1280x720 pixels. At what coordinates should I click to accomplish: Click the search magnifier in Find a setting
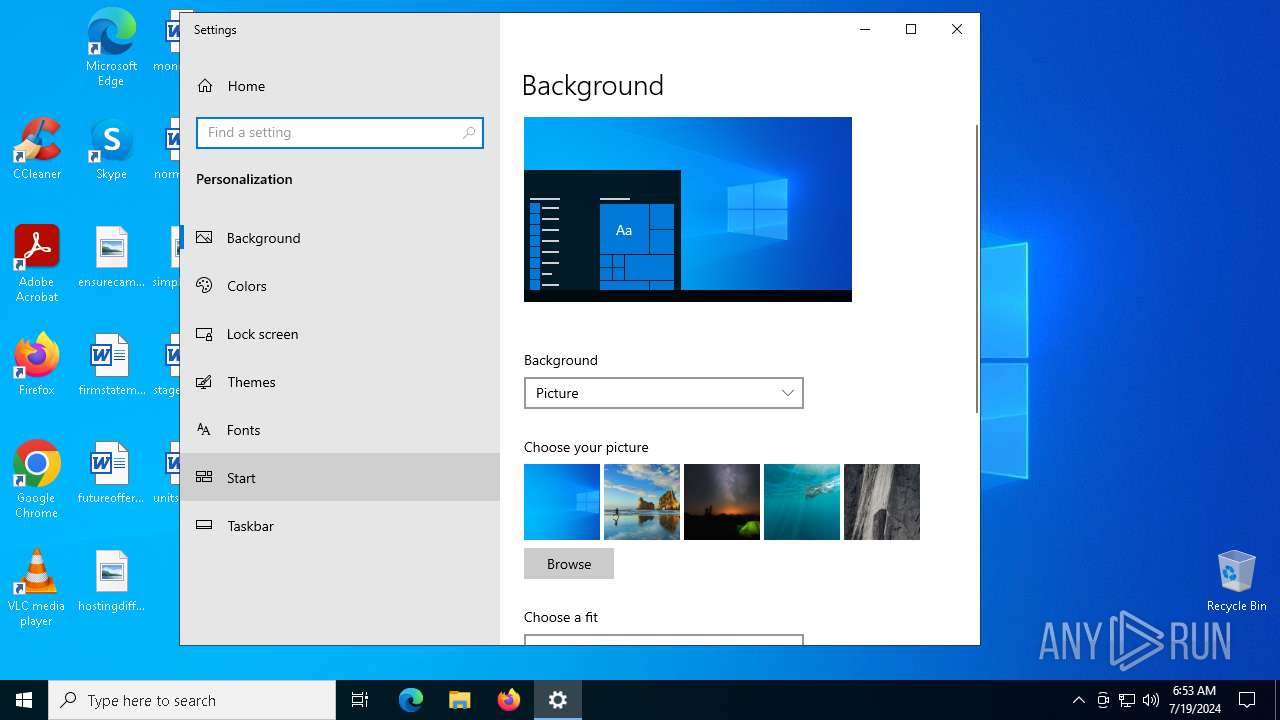(x=469, y=133)
